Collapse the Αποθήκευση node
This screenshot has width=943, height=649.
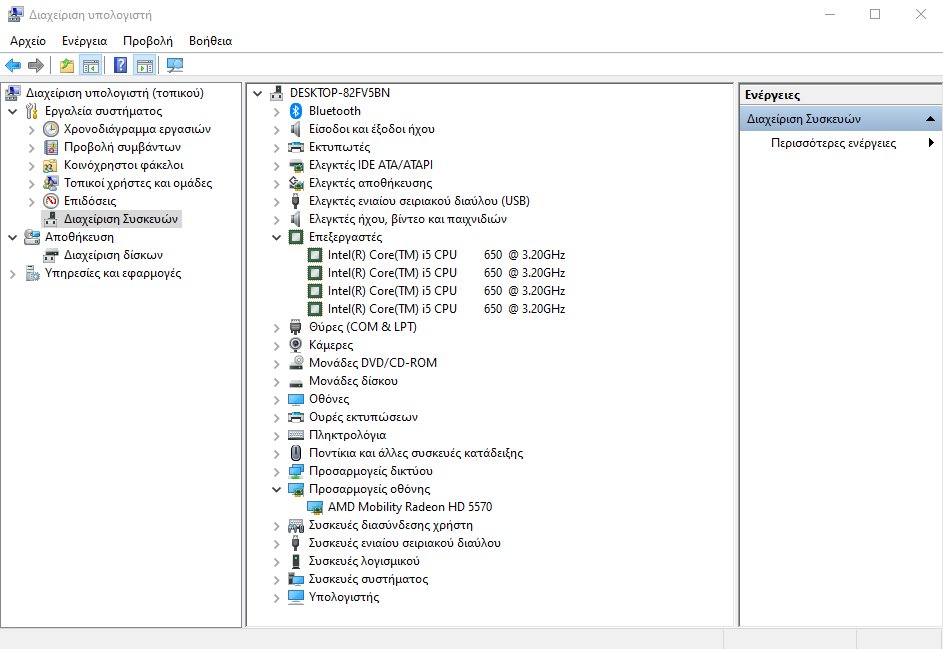12,237
